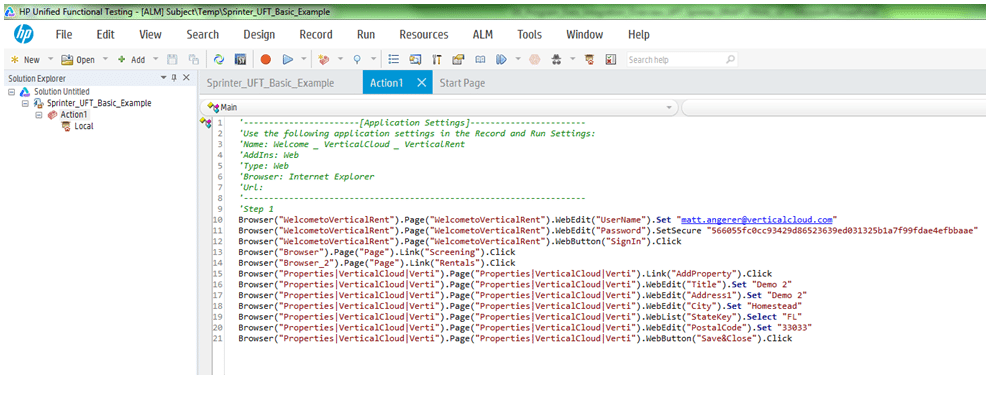986x394 pixels.
Task: Open the Help menu
Action: tap(639, 35)
